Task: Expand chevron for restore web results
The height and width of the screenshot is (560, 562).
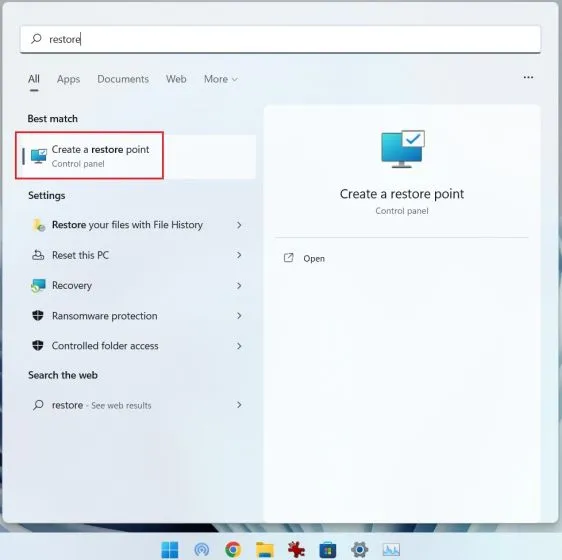Action: [239, 405]
